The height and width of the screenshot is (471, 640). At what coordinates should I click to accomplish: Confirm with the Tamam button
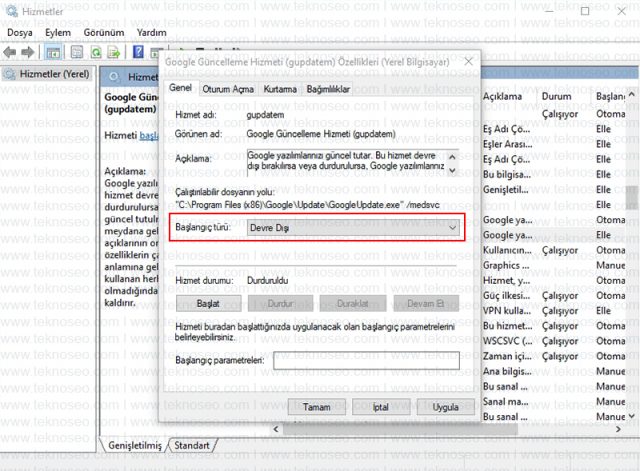coord(317,407)
